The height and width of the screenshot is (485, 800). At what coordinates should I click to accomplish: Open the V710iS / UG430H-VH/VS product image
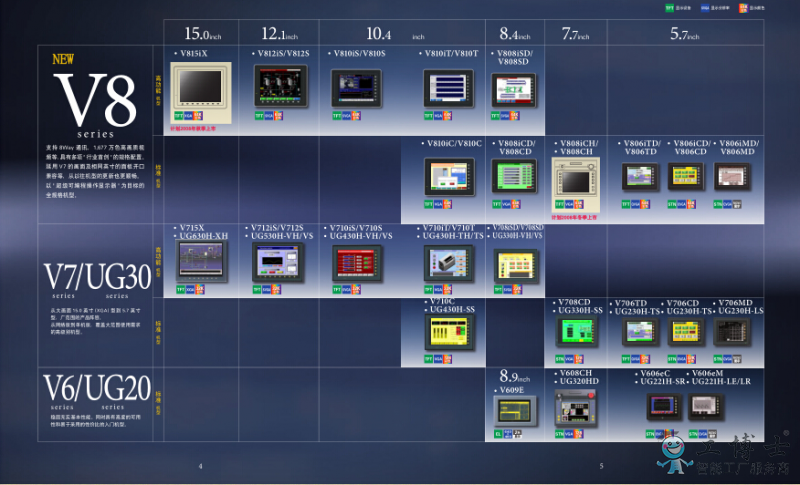coord(357,263)
